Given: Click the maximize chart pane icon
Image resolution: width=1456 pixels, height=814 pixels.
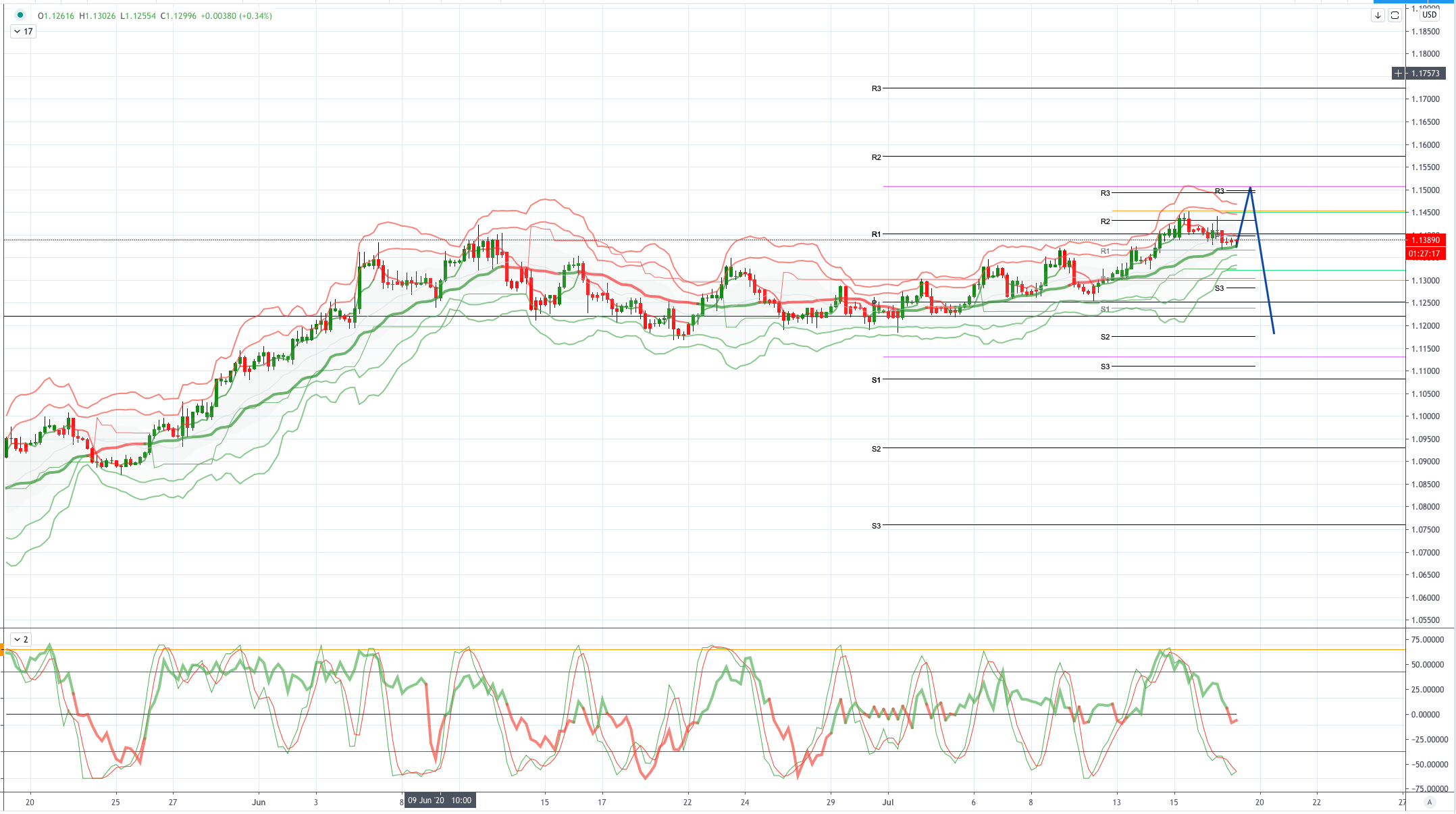Looking at the screenshot, I should pyautogui.click(x=1395, y=15).
